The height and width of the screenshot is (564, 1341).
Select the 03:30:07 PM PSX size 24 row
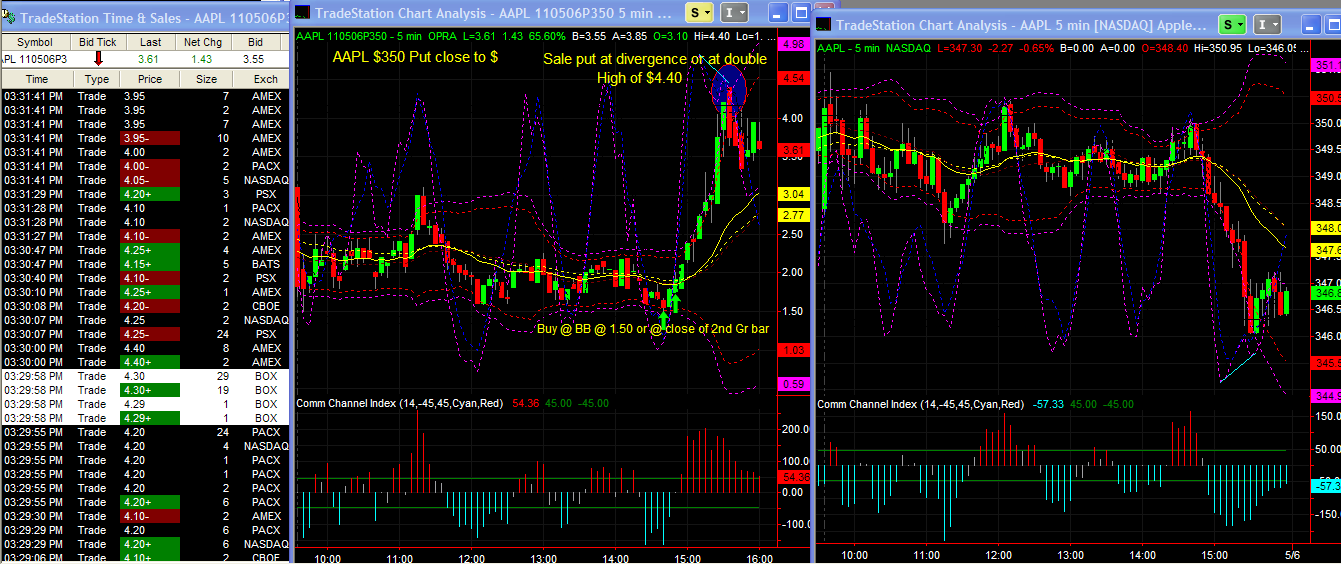coord(145,334)
